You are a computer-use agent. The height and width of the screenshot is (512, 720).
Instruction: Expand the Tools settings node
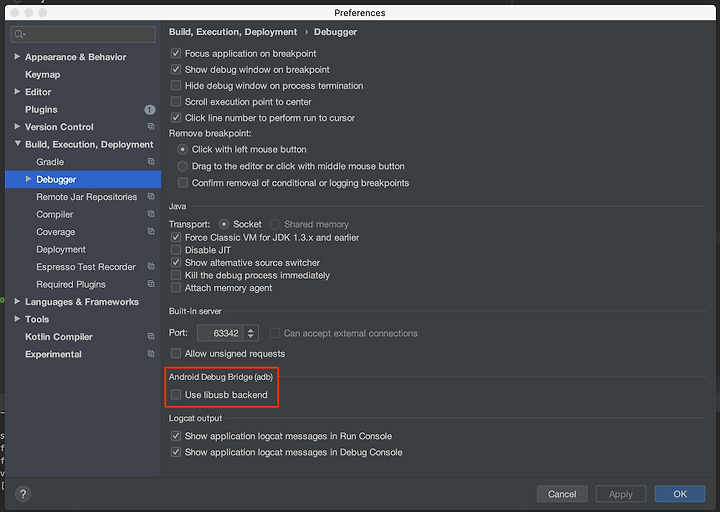click(17, 319)
